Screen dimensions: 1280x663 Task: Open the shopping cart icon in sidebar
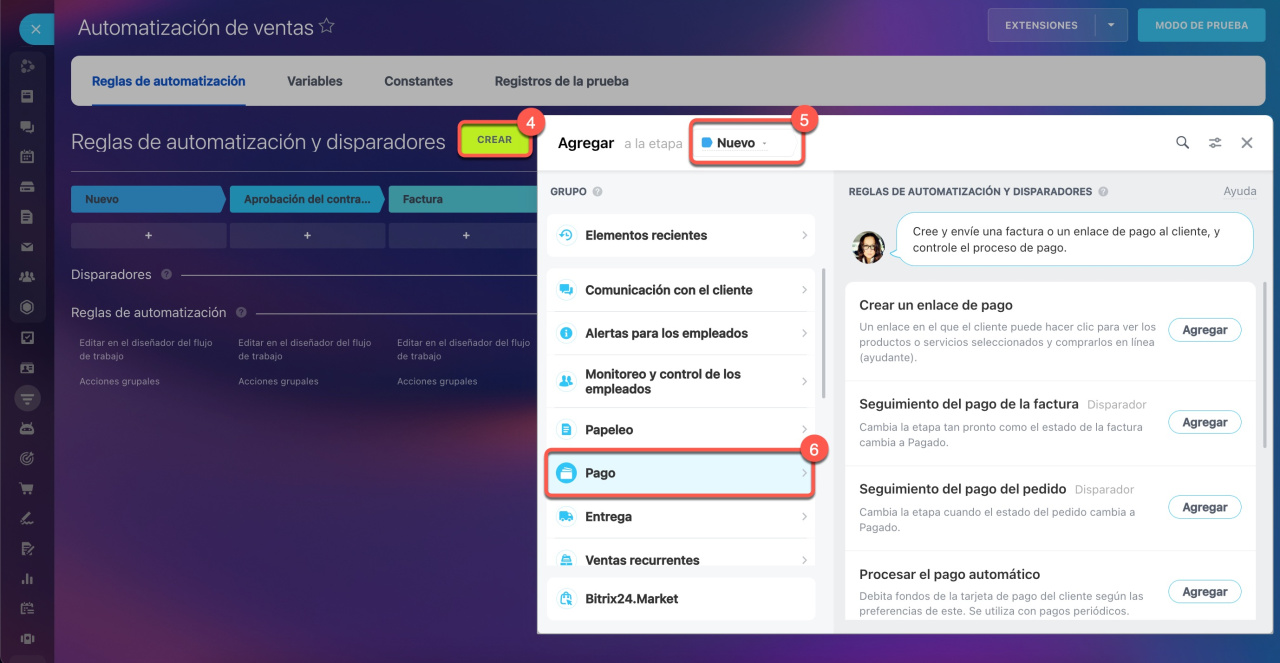point(27,488)
